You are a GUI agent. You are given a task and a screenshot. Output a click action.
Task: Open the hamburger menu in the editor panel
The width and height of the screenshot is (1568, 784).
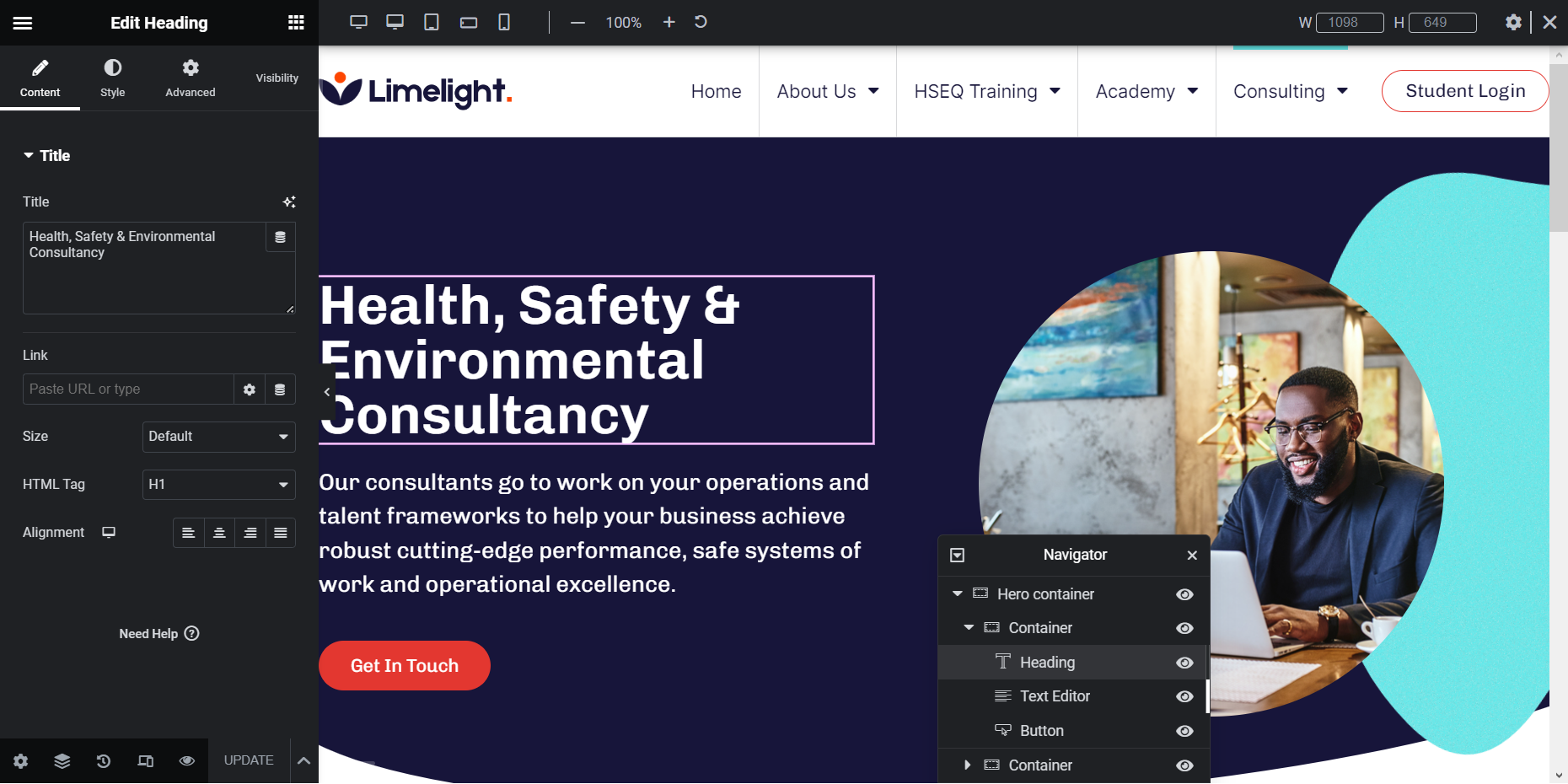[23, 23]
